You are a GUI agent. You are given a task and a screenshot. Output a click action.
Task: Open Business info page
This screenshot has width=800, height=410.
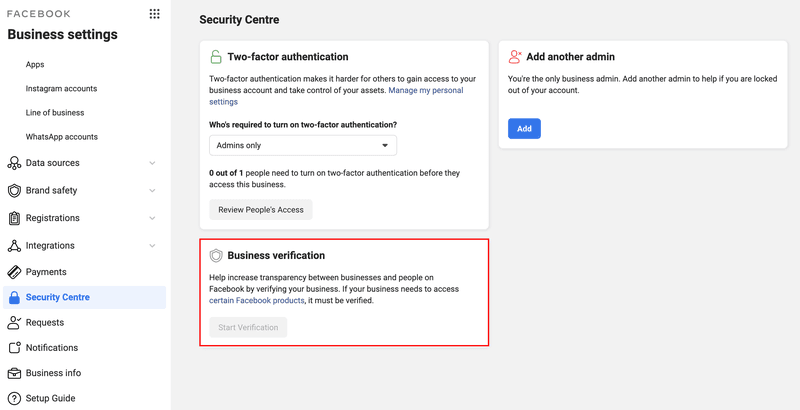click(54, 373)
